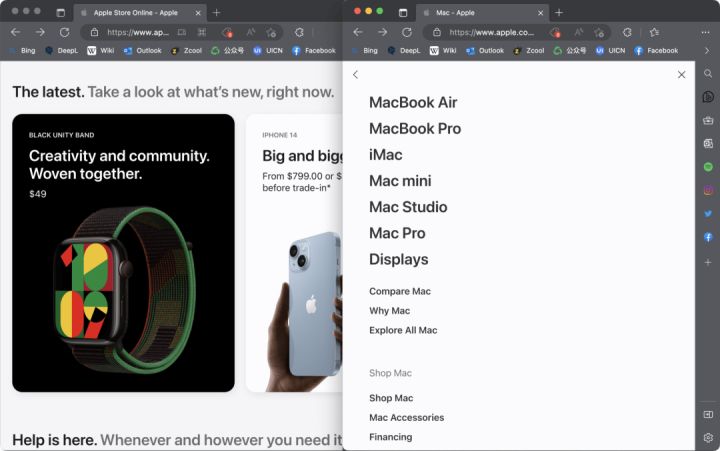Open Mac Pro from the menu

(x=397, y=233)
